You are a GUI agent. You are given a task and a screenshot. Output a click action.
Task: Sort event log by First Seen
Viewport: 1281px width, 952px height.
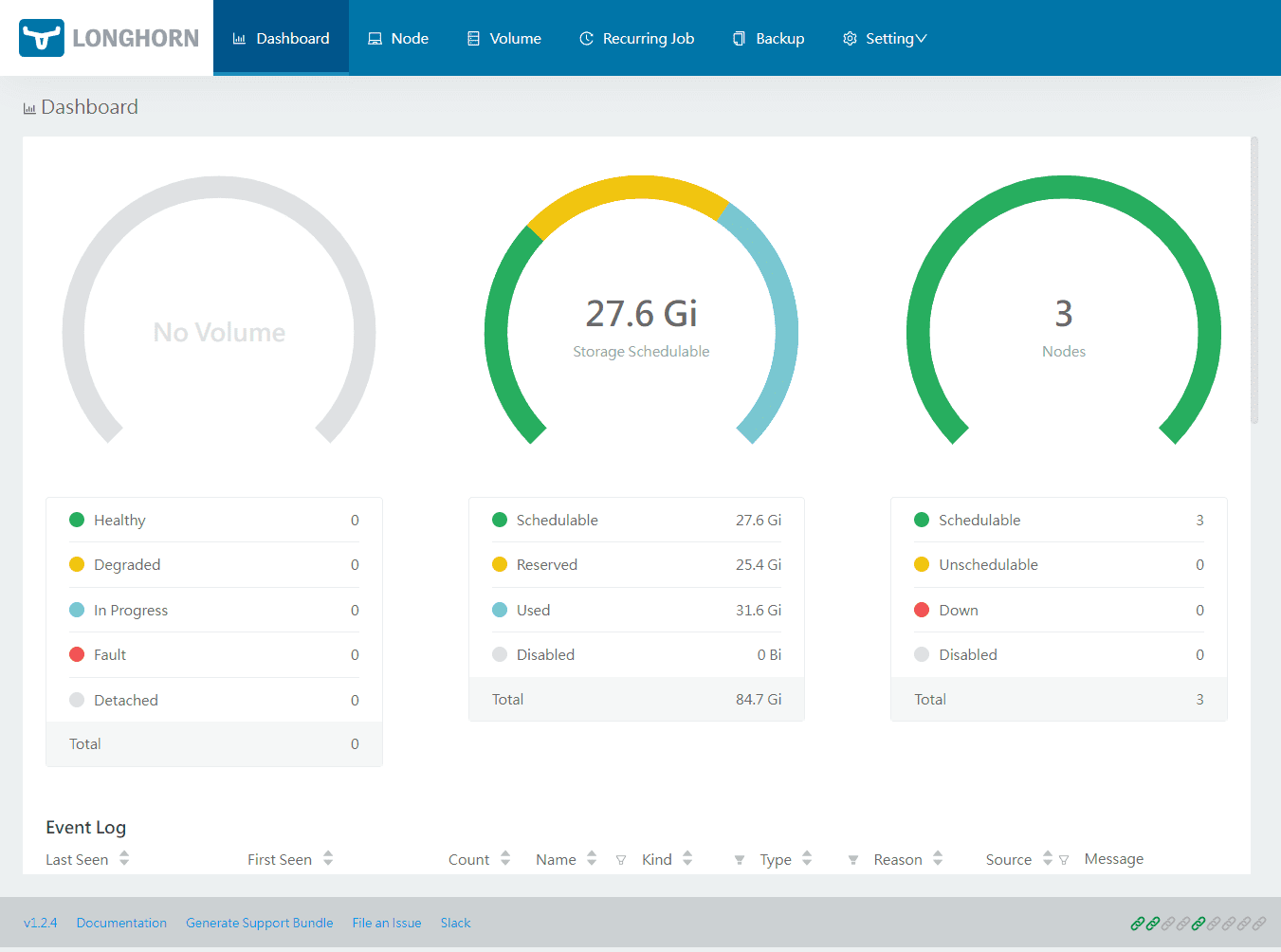coord(328,859)
